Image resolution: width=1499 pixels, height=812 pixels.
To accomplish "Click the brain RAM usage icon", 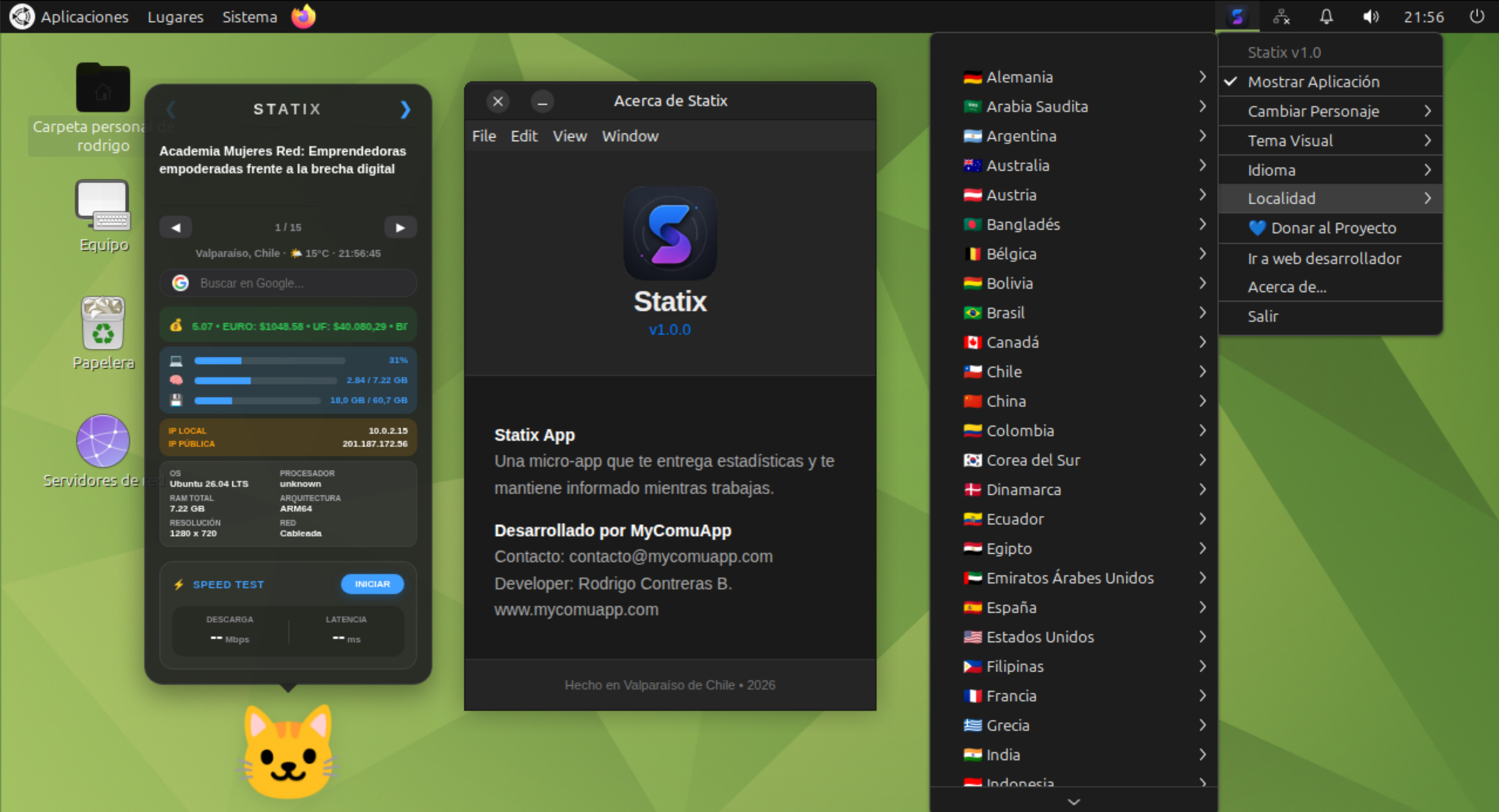I will pos(176,380).
